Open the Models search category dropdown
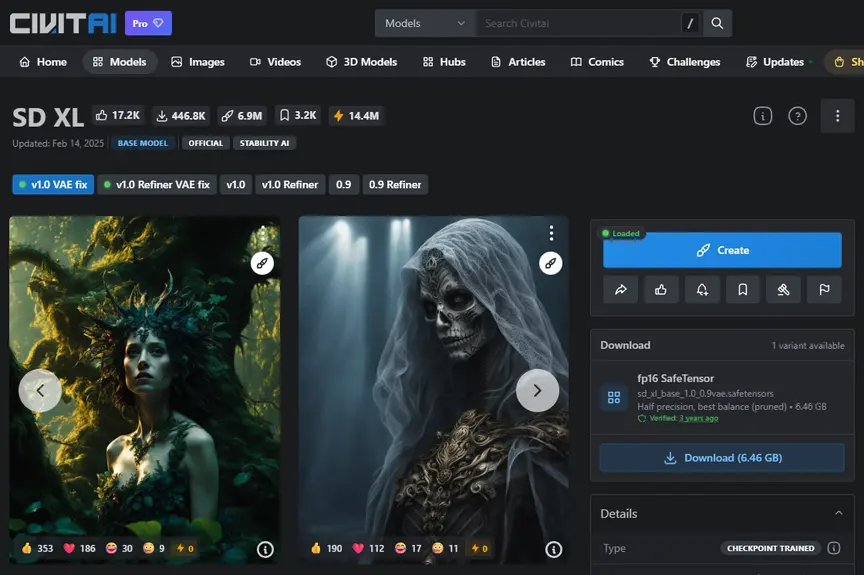Viewport: 864px width, 575px height. pyautogui.click(x=425, y=23)
